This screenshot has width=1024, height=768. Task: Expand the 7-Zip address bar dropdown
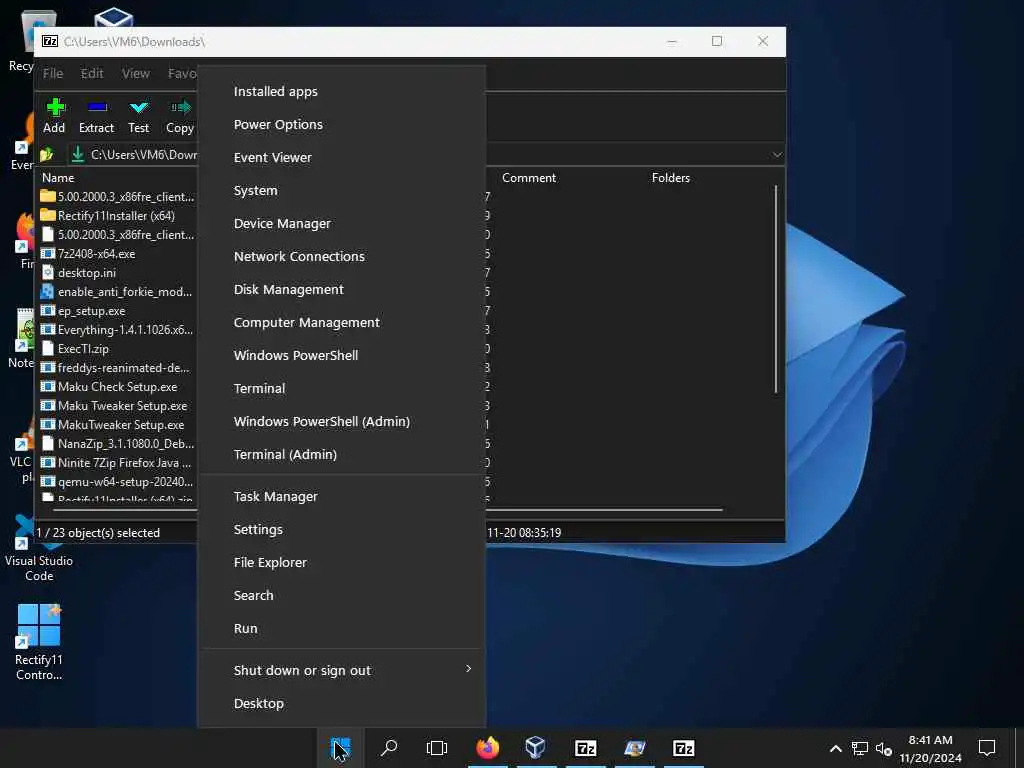776,155
